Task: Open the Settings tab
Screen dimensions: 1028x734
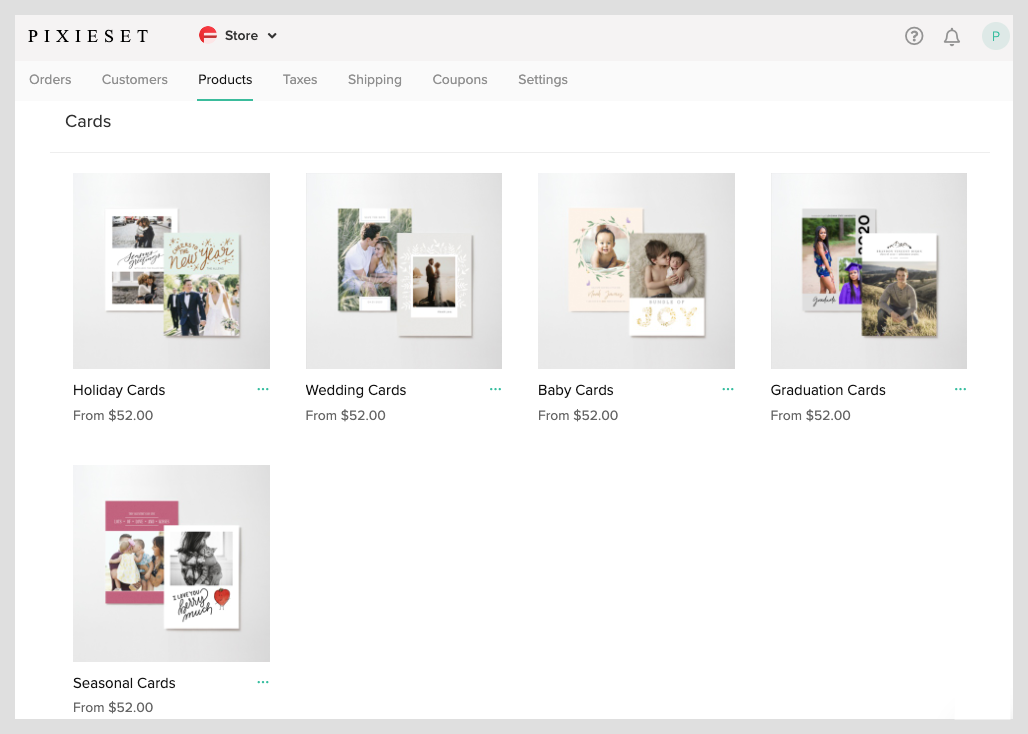Action: pyautogui.click(x=542, y=79)
